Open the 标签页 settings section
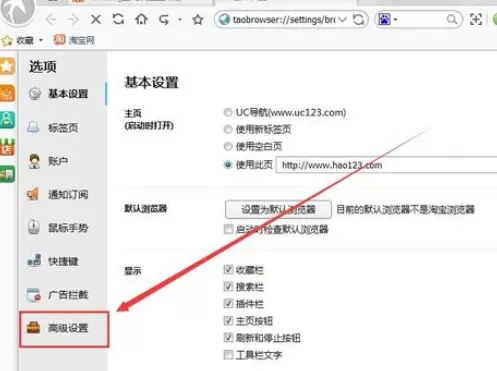 [63, 128]
